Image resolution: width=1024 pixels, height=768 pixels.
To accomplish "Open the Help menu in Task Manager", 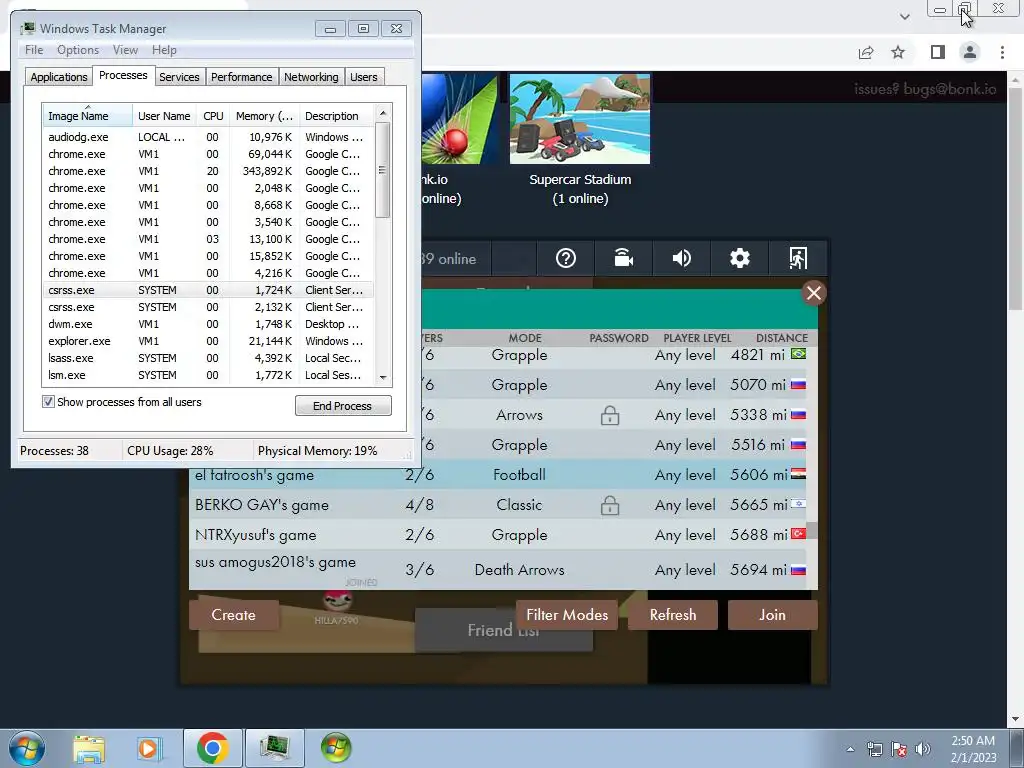I will point(164,50).
